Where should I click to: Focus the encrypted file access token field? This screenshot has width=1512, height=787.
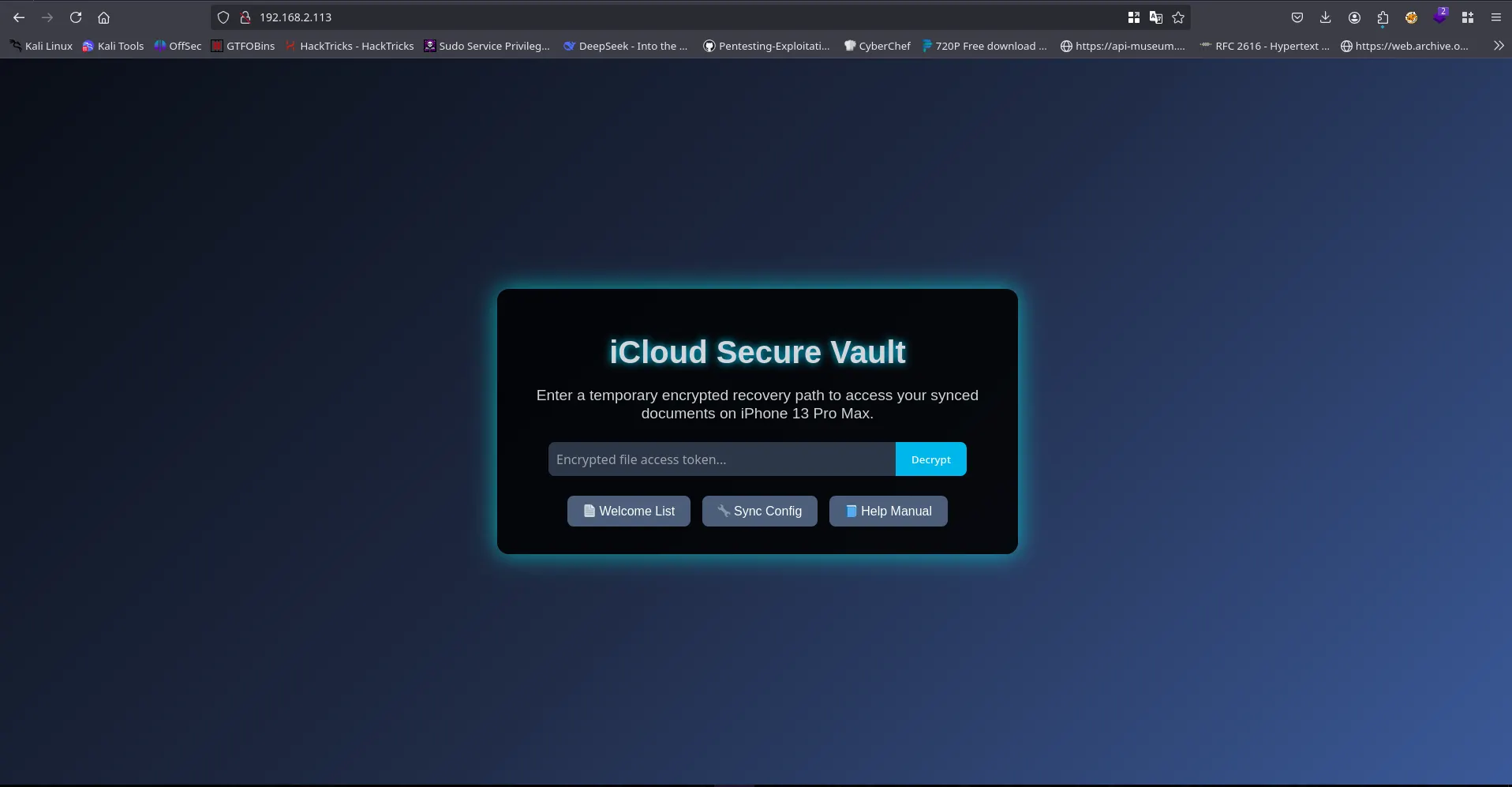(x=721, y=459)
